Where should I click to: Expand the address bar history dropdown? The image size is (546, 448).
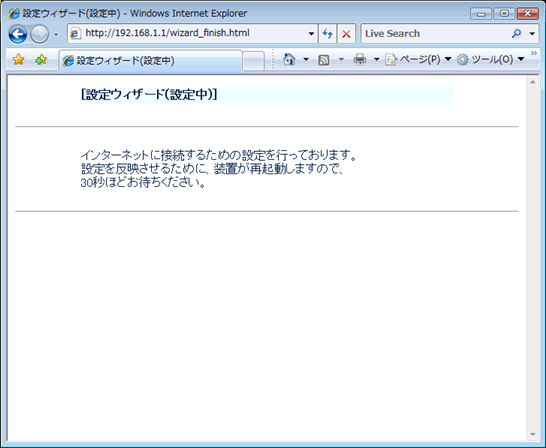[x=311, y=34]
